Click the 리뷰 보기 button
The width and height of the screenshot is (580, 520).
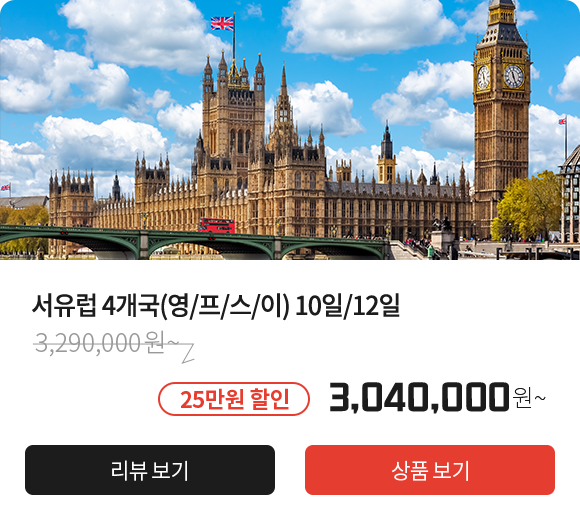point(150,470)
